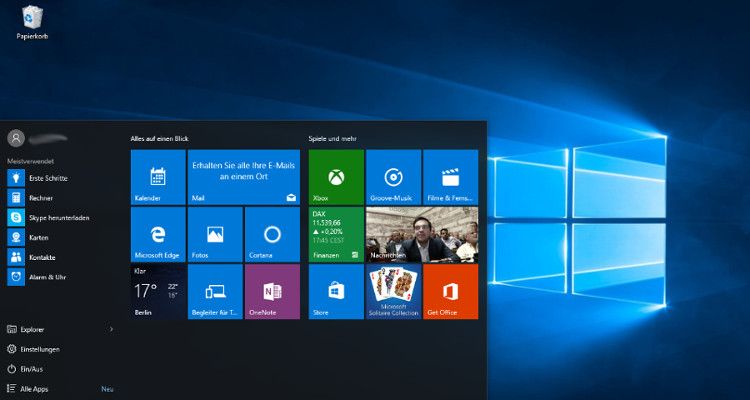The width and height of the screenshot is (750, 400).
Task: Open the Xbox tile
Action: coord(336,177)
